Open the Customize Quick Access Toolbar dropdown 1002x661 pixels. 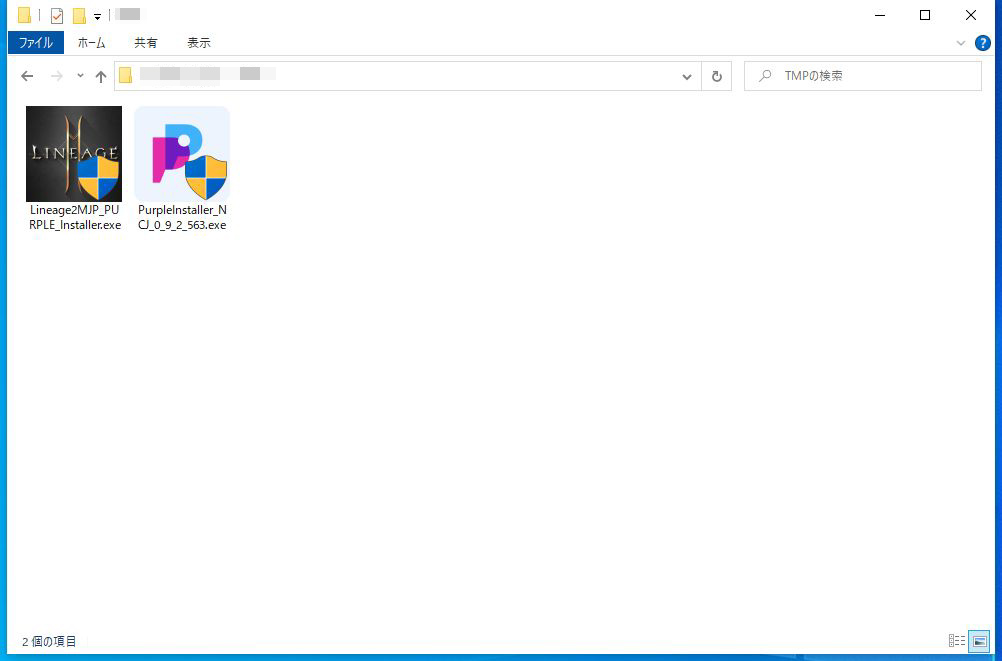pyautogui.click(x=97, y=16)
